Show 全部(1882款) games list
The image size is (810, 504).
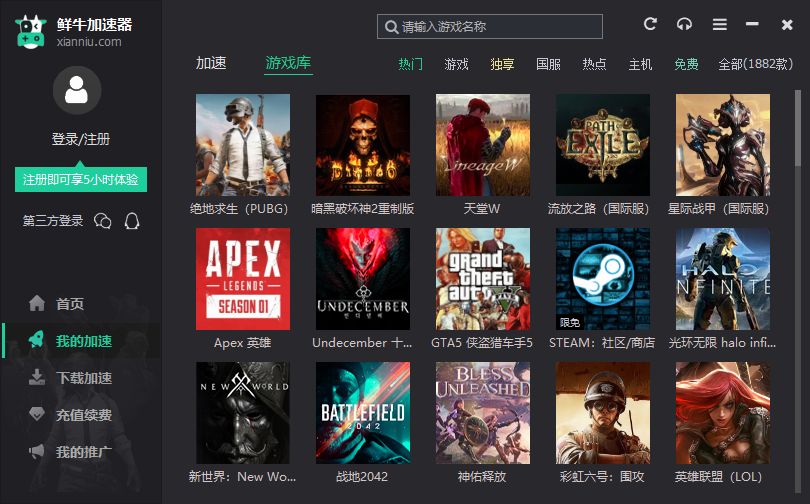[756, 64]
